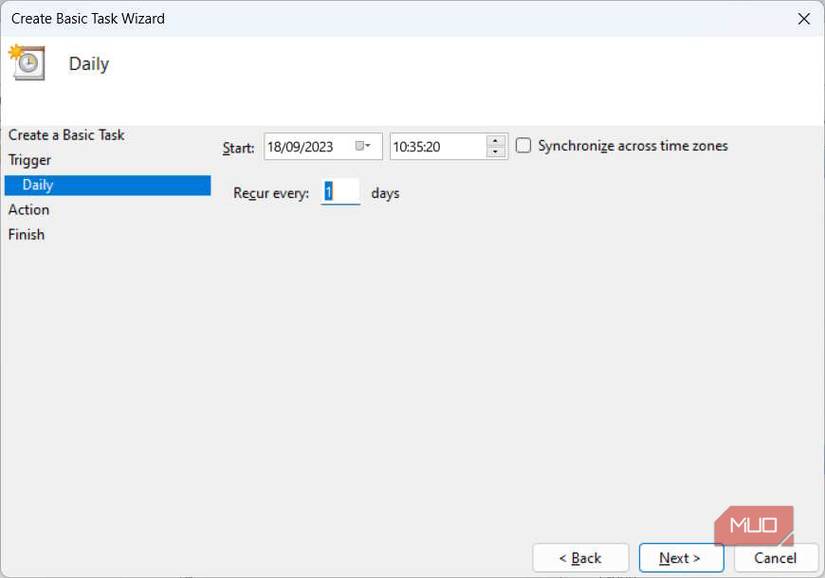
Task: Close the Create Basic Task Wizard window
Action: (x=803, y=18)
